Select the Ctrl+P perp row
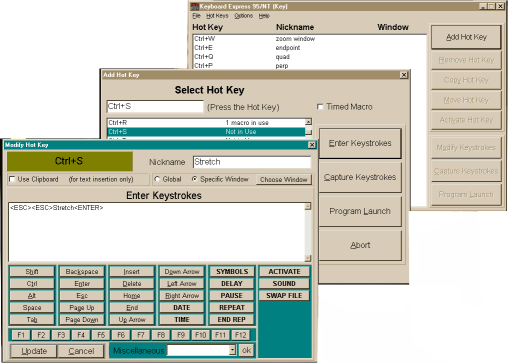 pos(309,65)
